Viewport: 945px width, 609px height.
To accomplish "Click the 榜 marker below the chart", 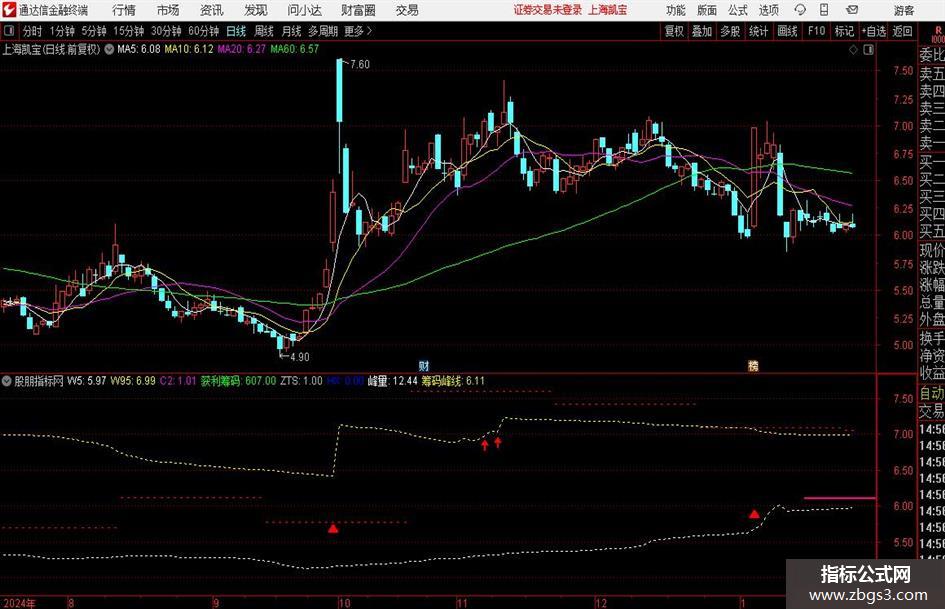I will tap(753, 365).
